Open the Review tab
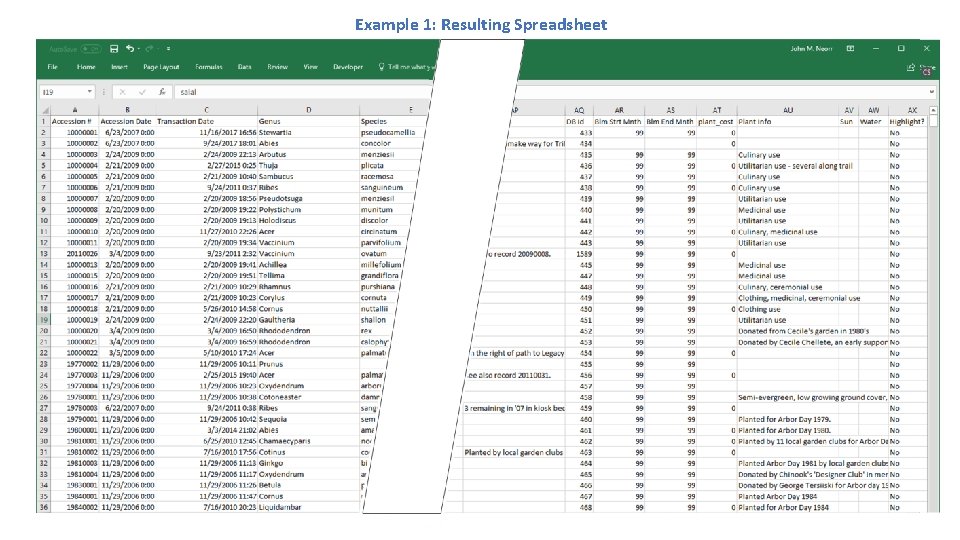Viewport: 960px width, 540px height. tap(277, 67)
